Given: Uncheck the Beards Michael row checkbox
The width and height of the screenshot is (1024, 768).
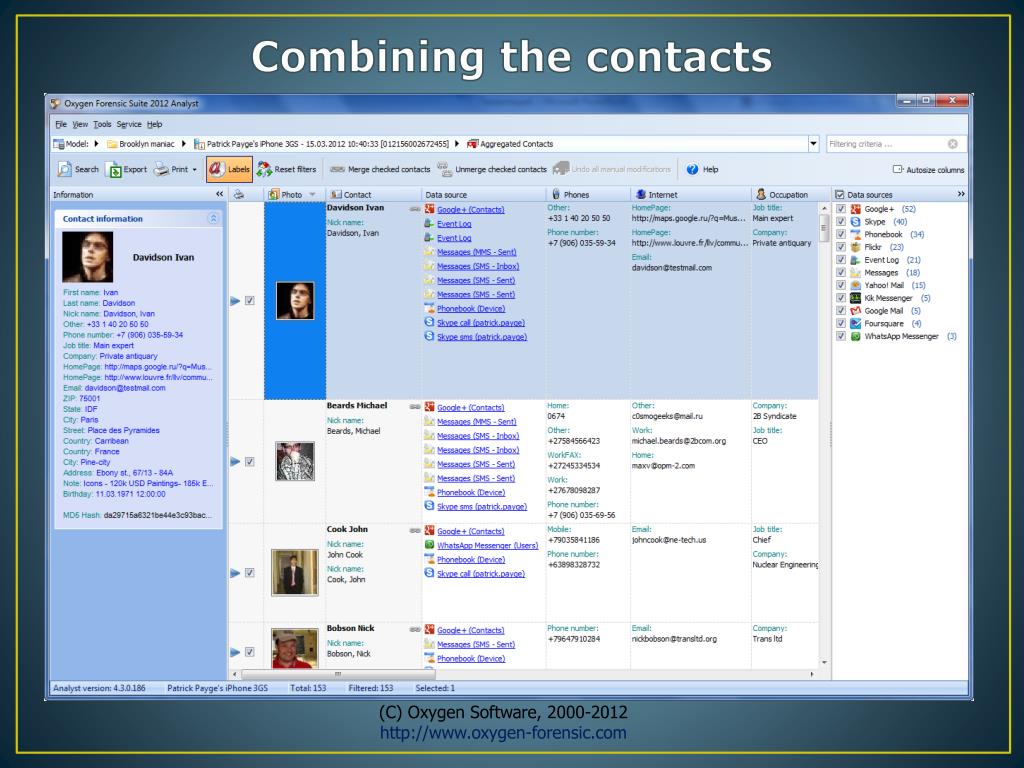Looking at the screenshot, I should [249, 462].
